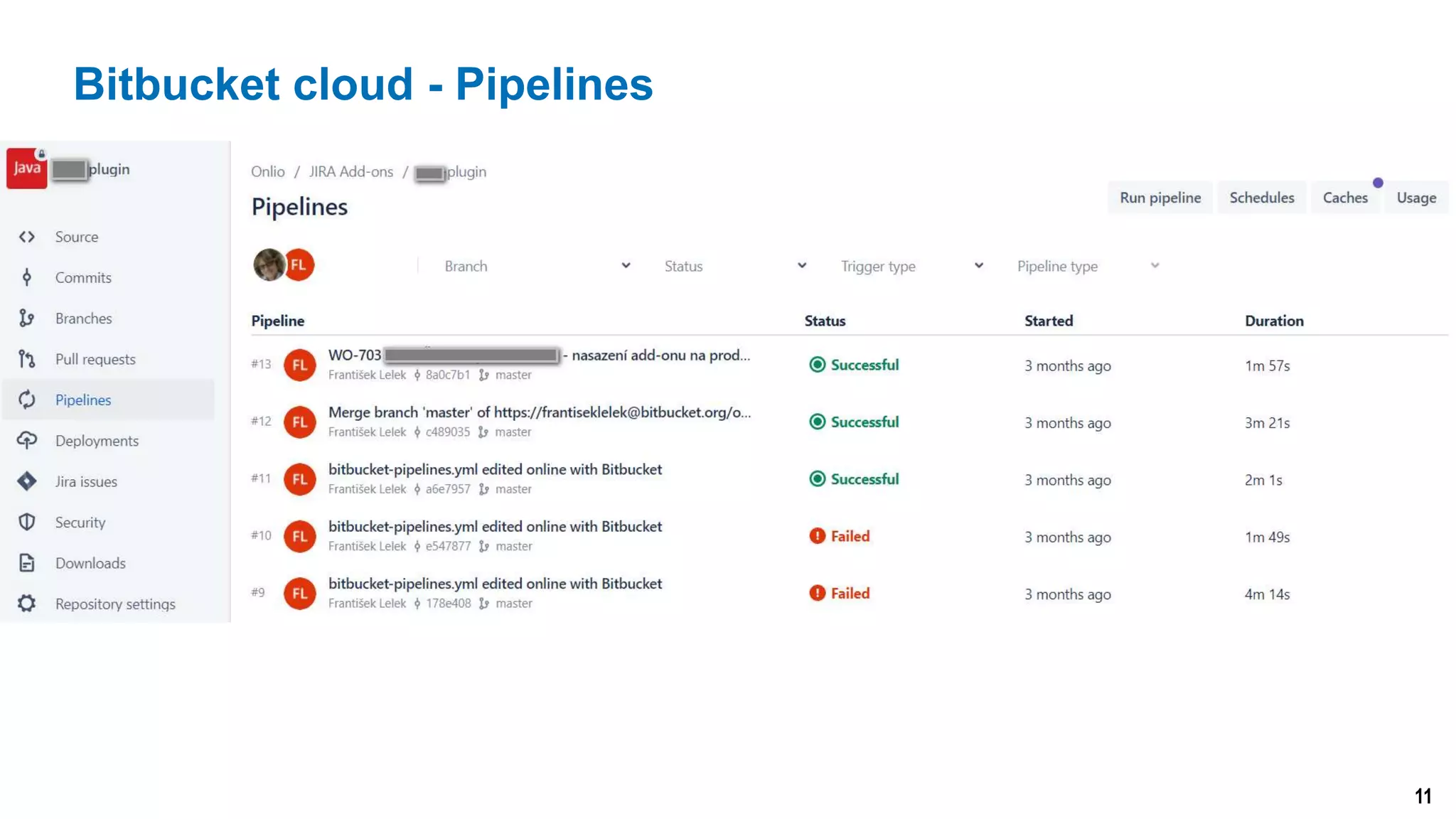
Task: Open the Usage button
Action: [x=1416, y=198]
